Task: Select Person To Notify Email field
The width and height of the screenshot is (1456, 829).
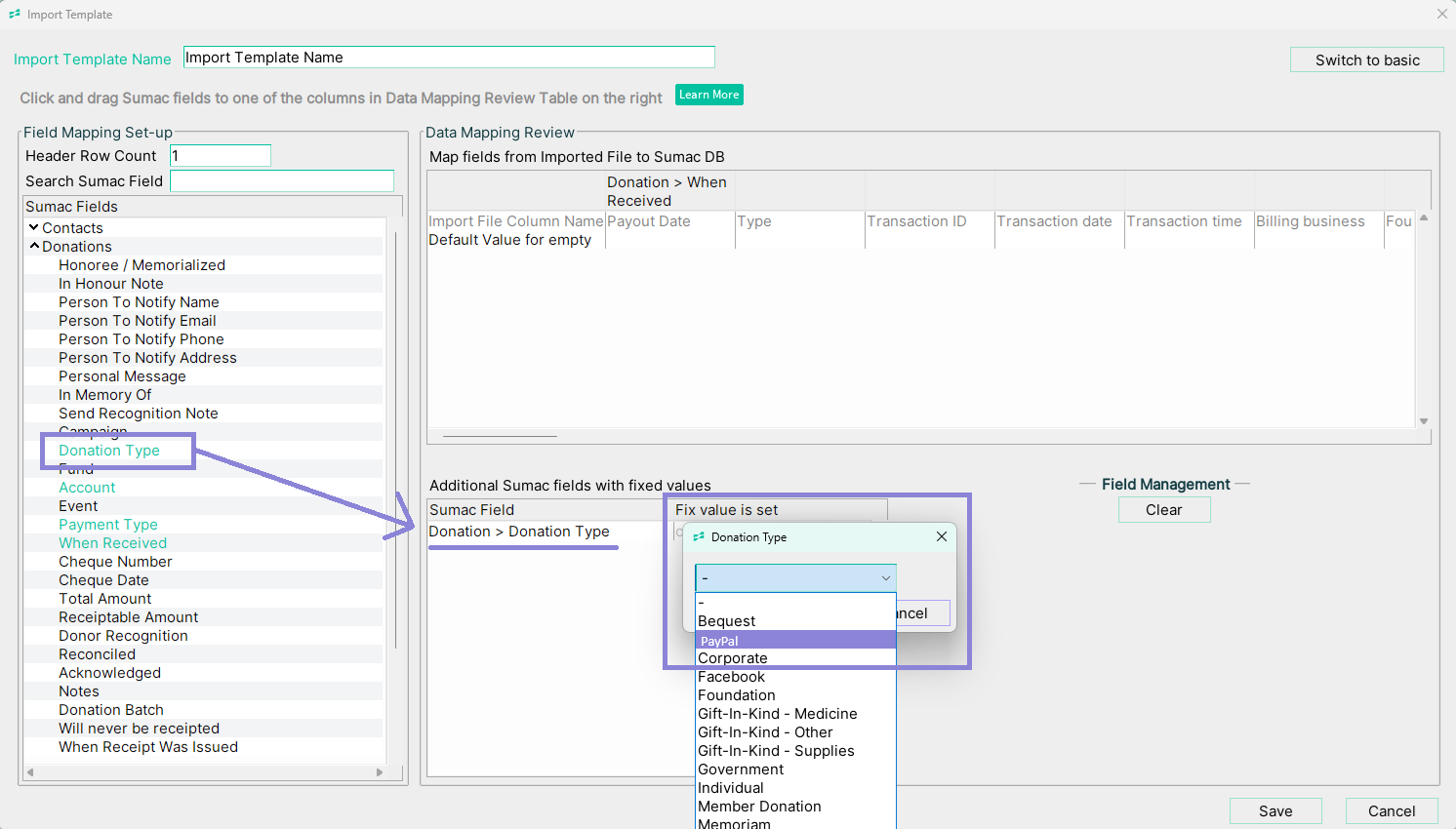Action: click(138, 321)
